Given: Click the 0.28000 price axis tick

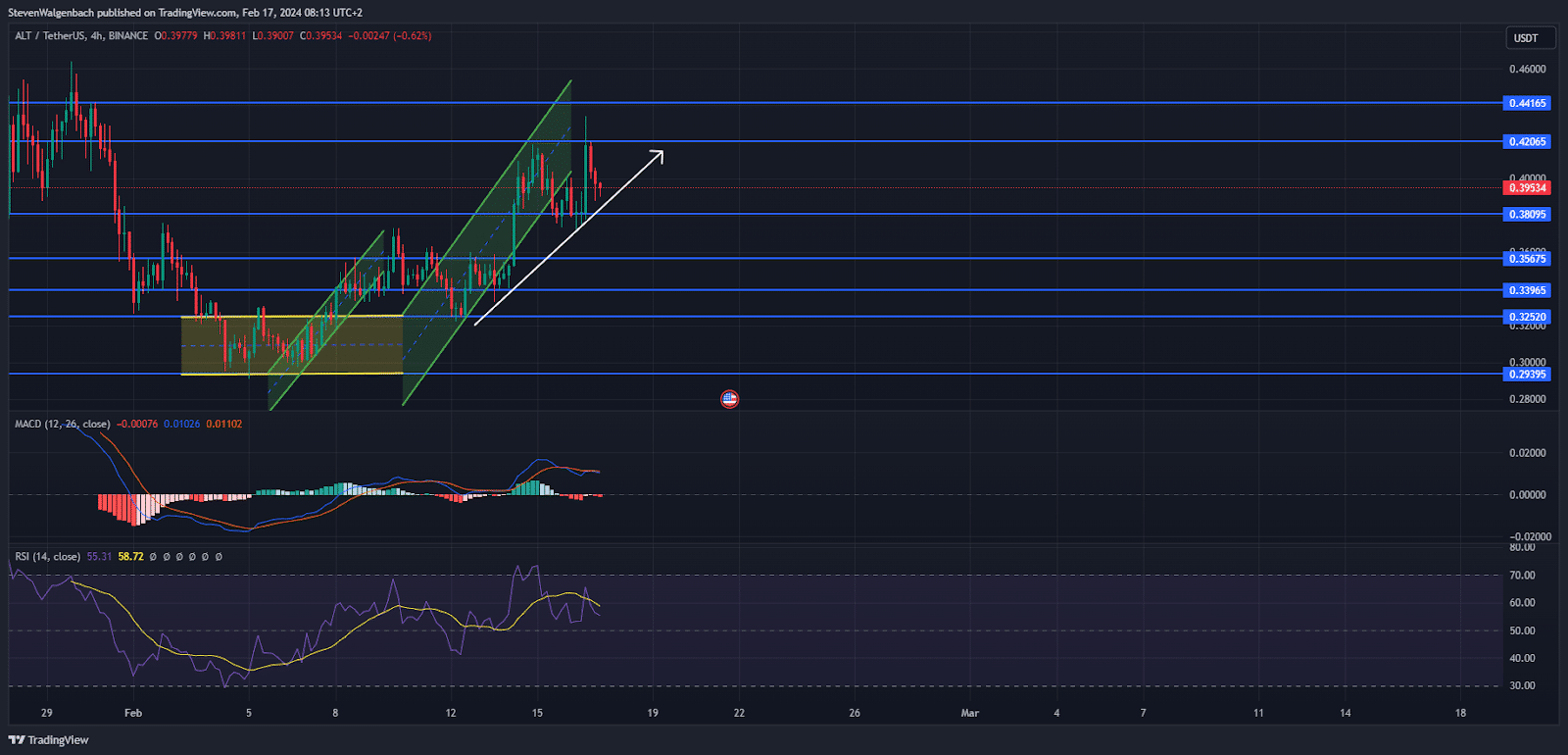Looking at the screenshot, I should [1527, 399].
